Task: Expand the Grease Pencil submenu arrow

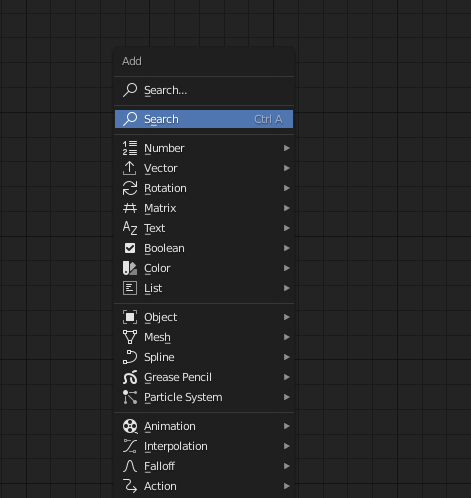Action: pyautogui.click(x=286, y=377)
